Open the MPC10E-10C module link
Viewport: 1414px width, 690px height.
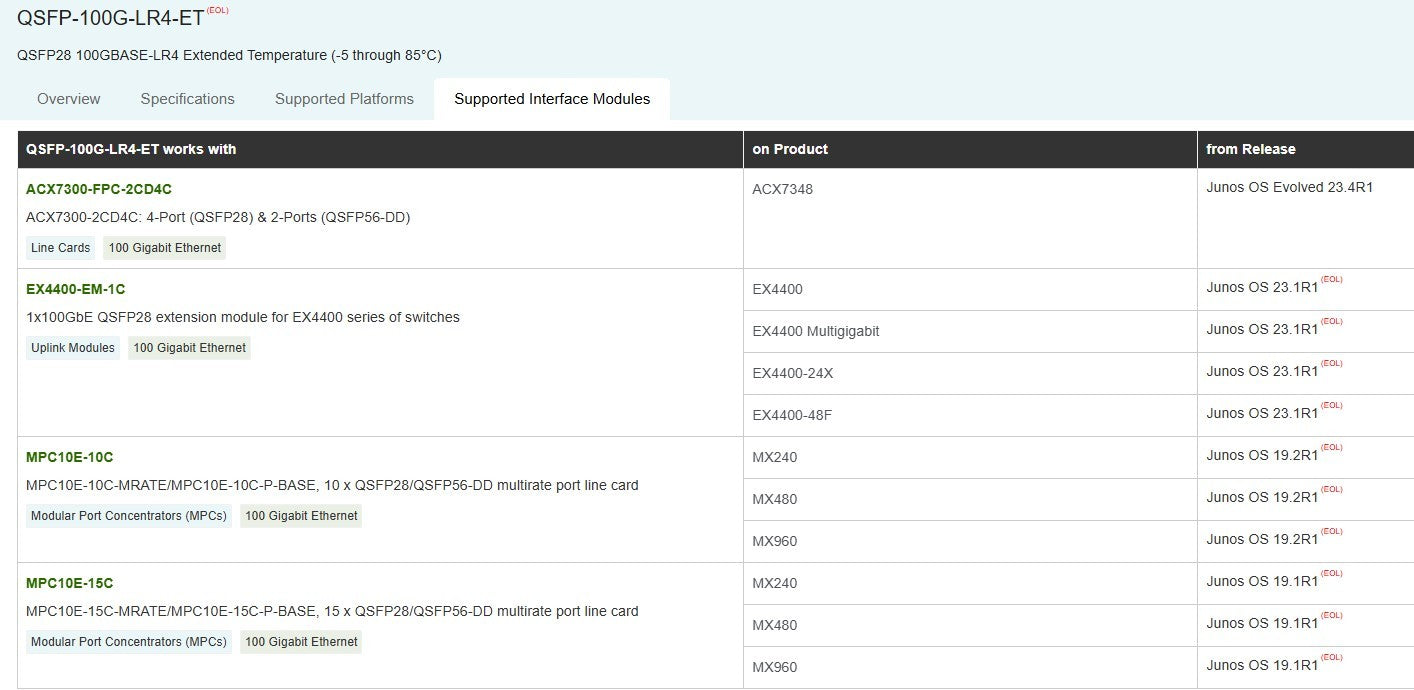[70, 457]
